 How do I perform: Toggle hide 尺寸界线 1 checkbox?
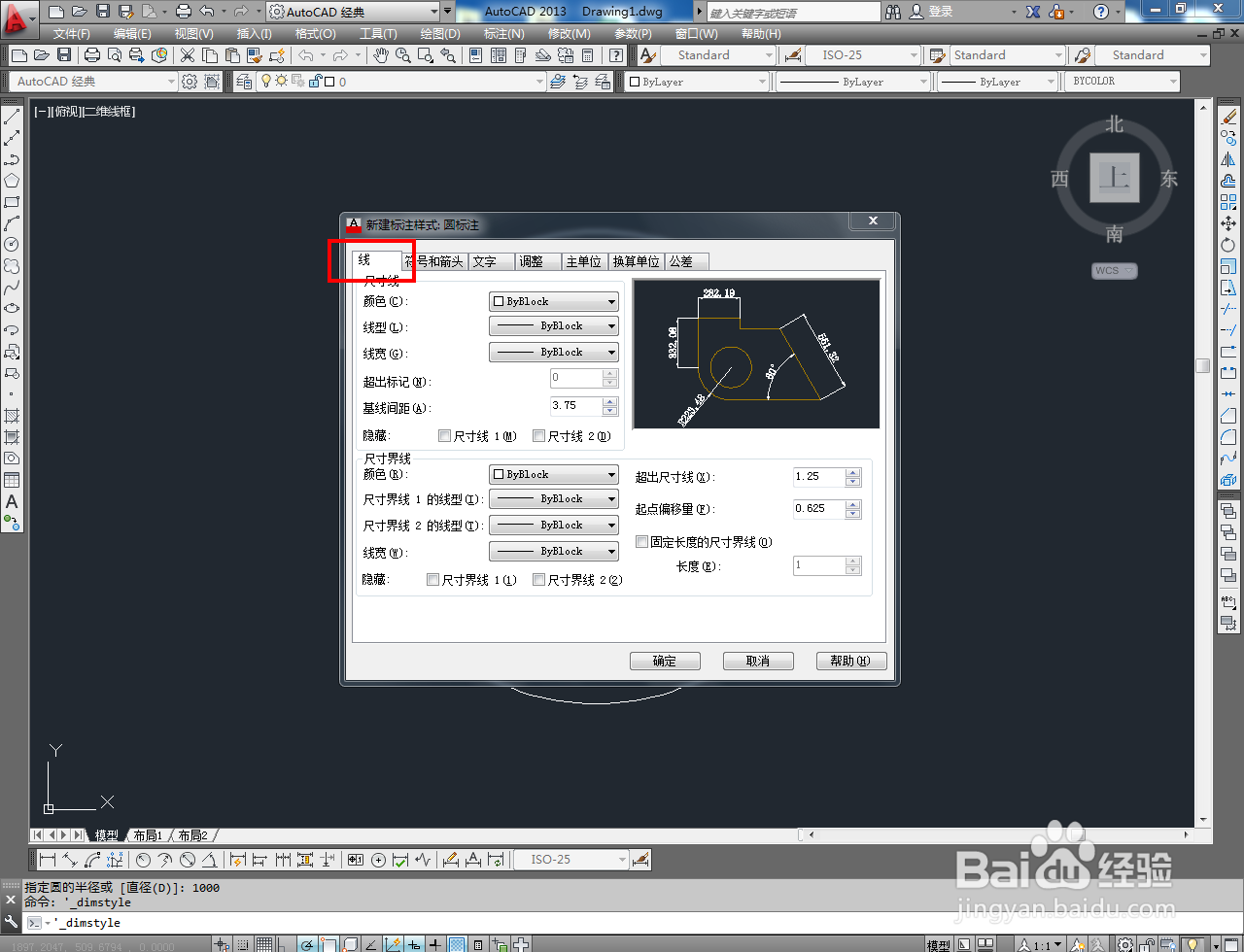tap(433, 580)
